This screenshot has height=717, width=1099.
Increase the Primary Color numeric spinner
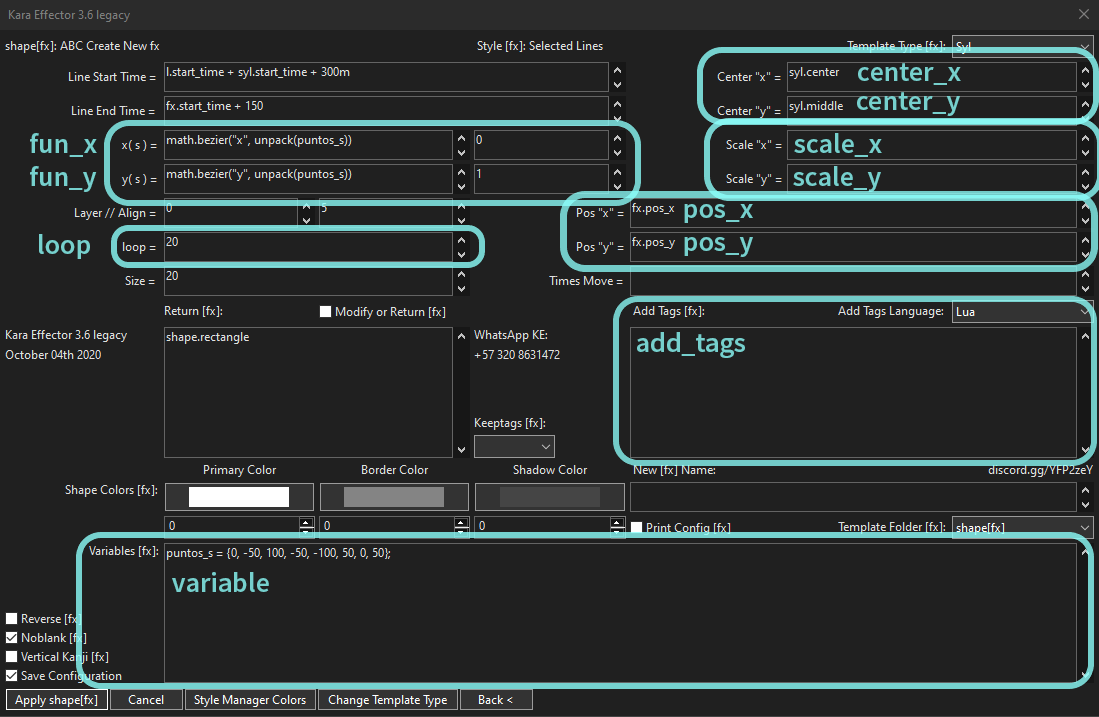pos(306,521)
